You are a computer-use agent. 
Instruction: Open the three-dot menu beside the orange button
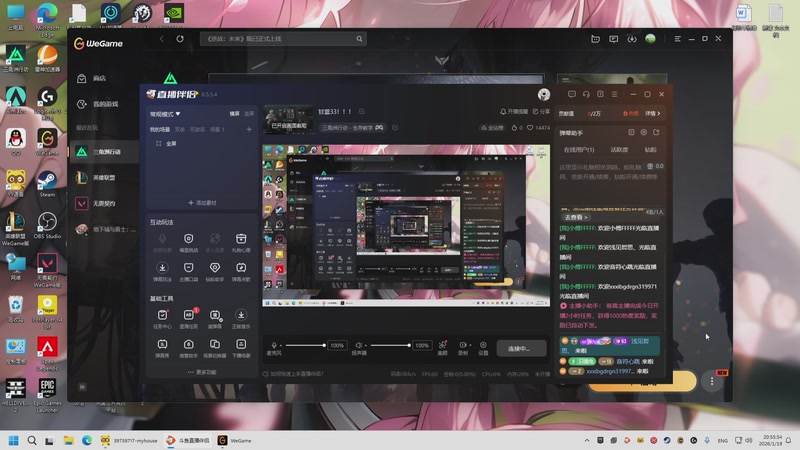(x=712, y=381)
